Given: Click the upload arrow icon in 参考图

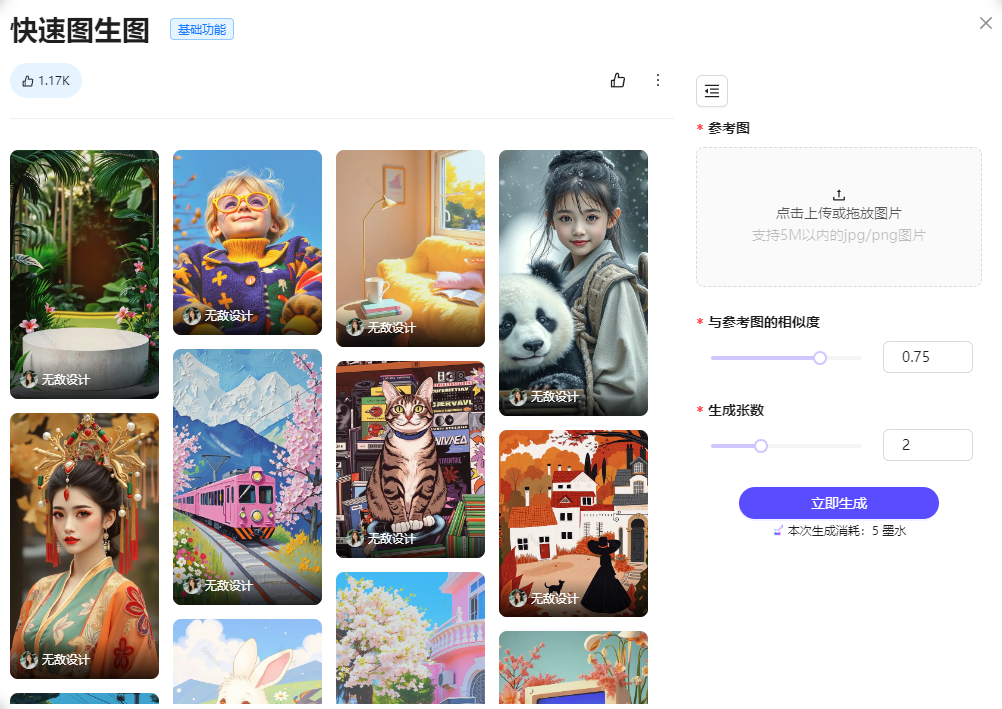Looking at the screenshot, I should pyautogui.click(x=839, y=194).
